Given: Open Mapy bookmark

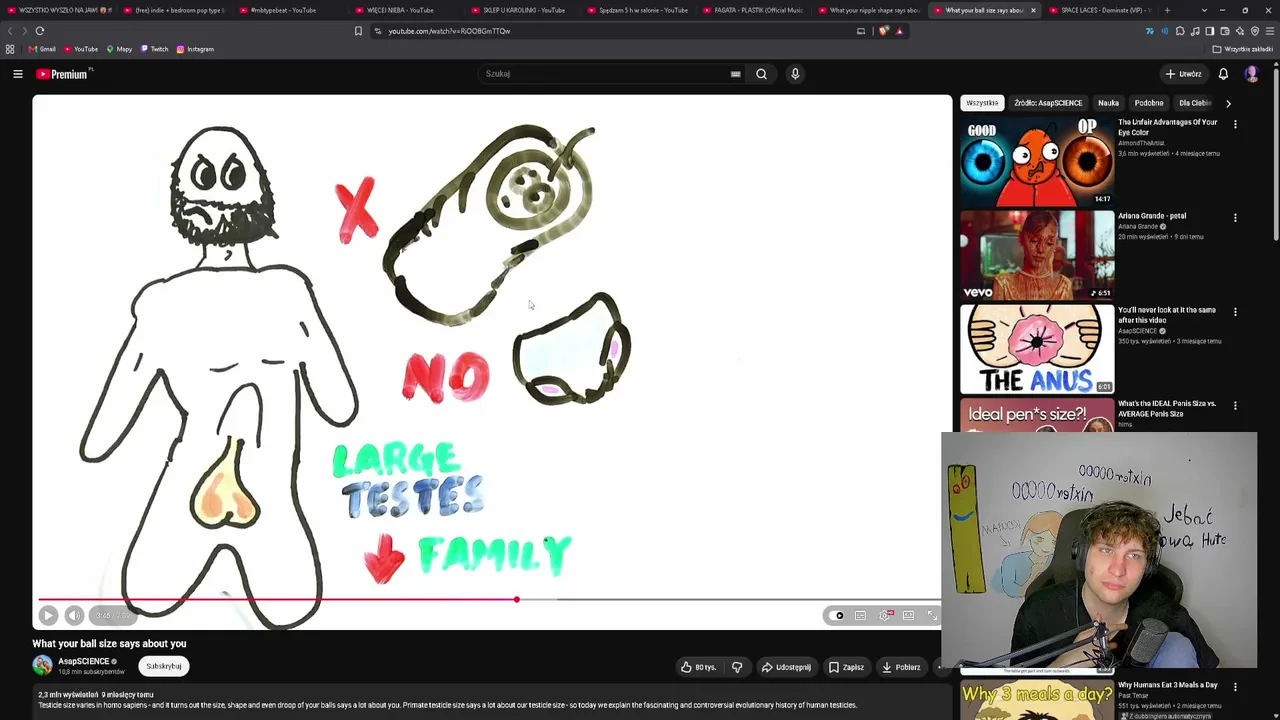Looking at the screenshot, I should (x=119, y=49).
